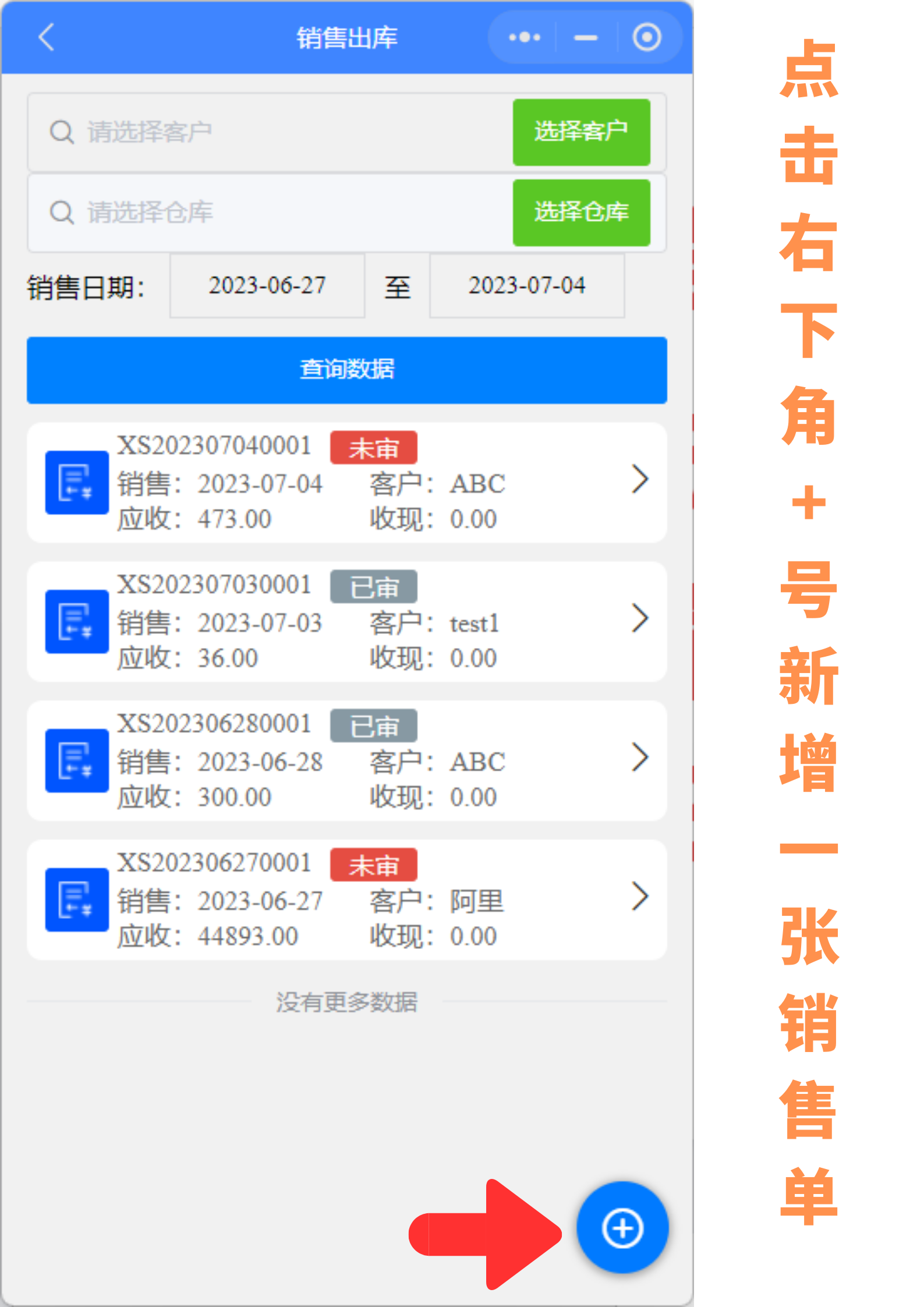Open the three-dot mini program menu
Image resolution: width=924 pixels, height=1307 pixels.
[x=524, y=38]
